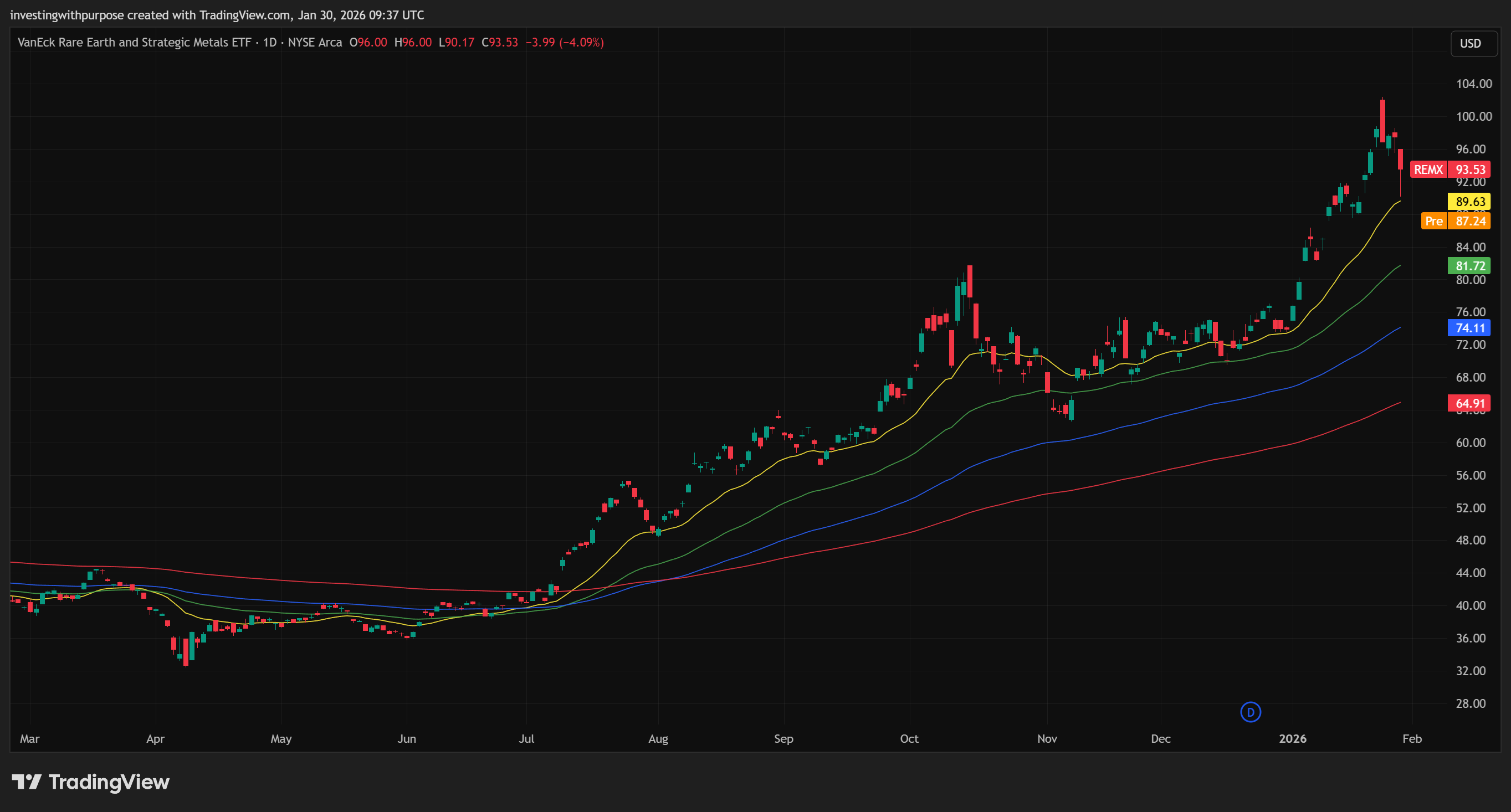Click the TradingView wordmark text
Image resolution: width=1511 pixels, height=812 pixels.
click(109, 782)
